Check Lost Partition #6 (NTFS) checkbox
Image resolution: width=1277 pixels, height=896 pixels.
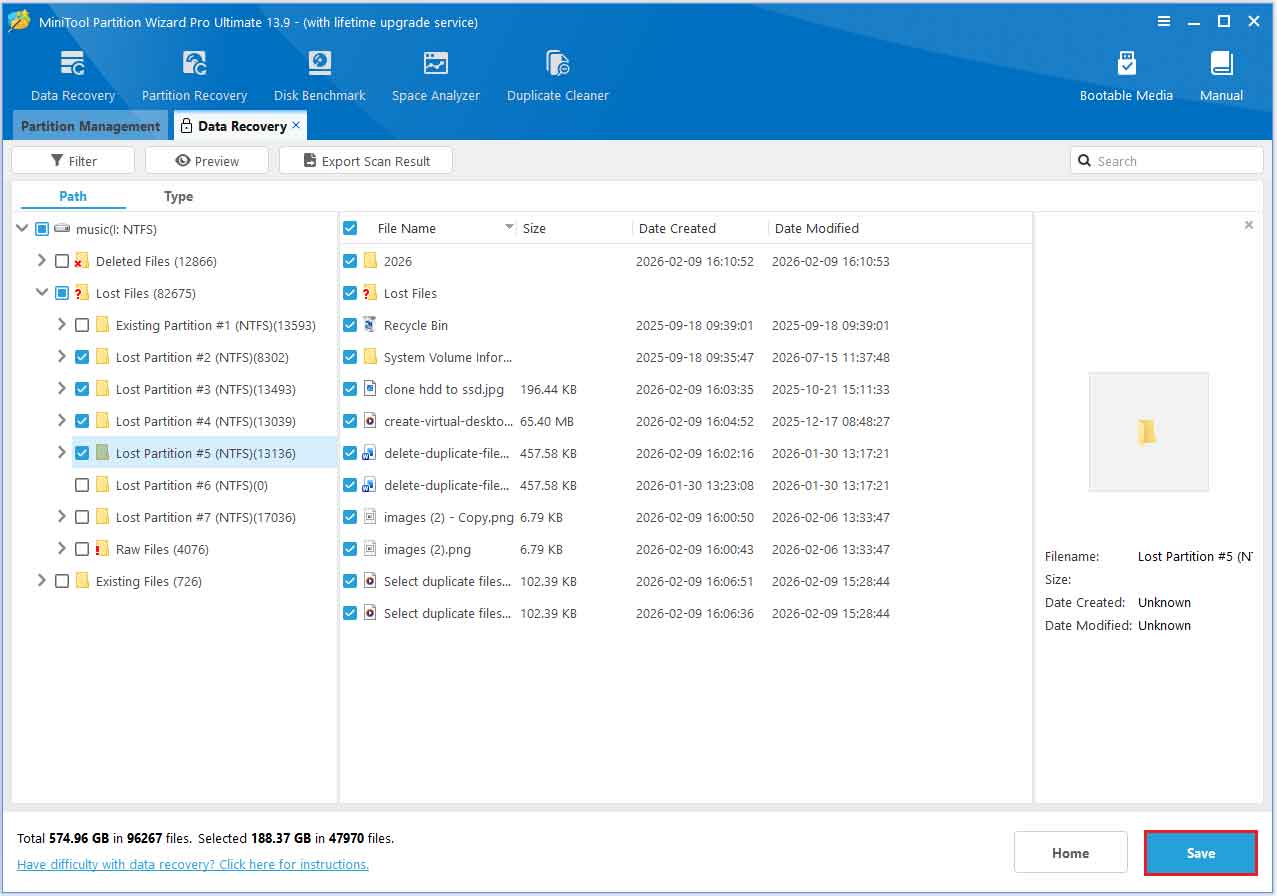82,485
